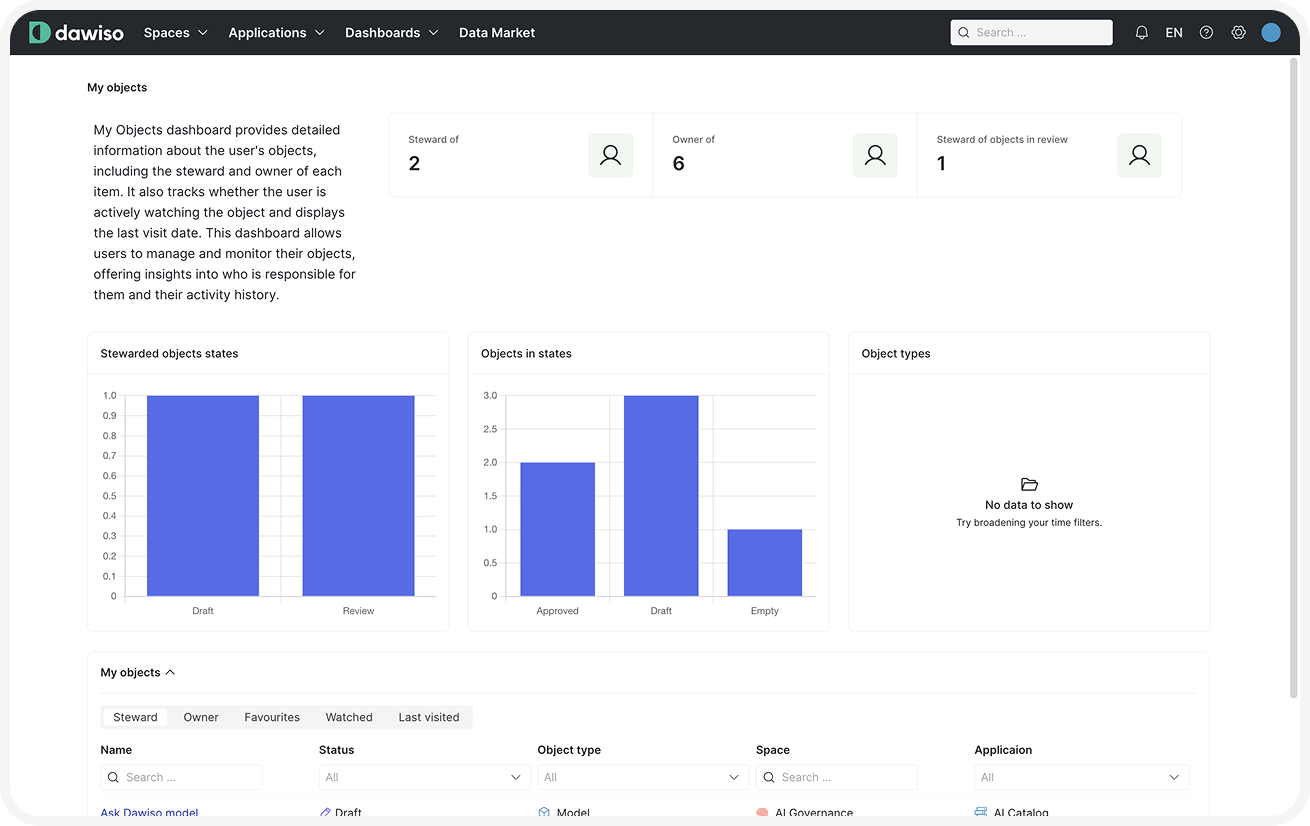This screenshot has height=826, width=1310.
Task: Click the Steward of person icon
Action: click(x=610, y=155)
